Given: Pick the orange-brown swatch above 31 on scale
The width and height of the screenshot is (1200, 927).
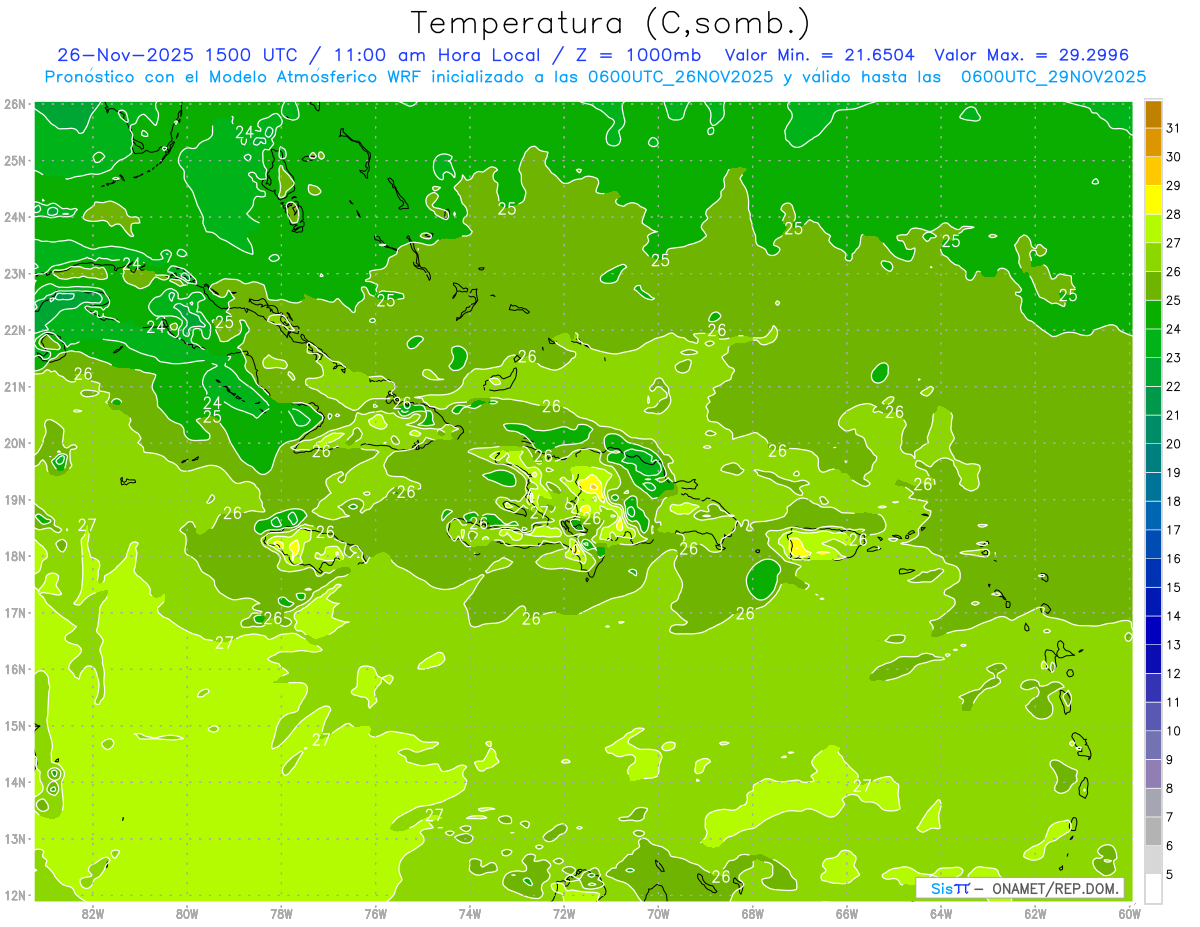Looking at the screenshot, I should click(x=1153, y=114).
